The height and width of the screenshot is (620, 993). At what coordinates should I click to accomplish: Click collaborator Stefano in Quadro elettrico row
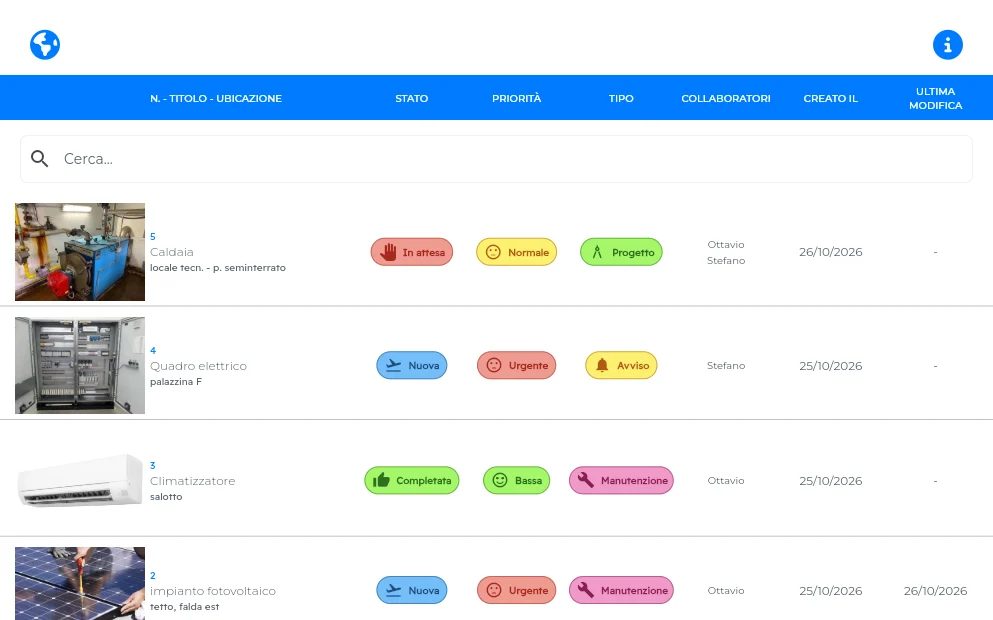726,365
